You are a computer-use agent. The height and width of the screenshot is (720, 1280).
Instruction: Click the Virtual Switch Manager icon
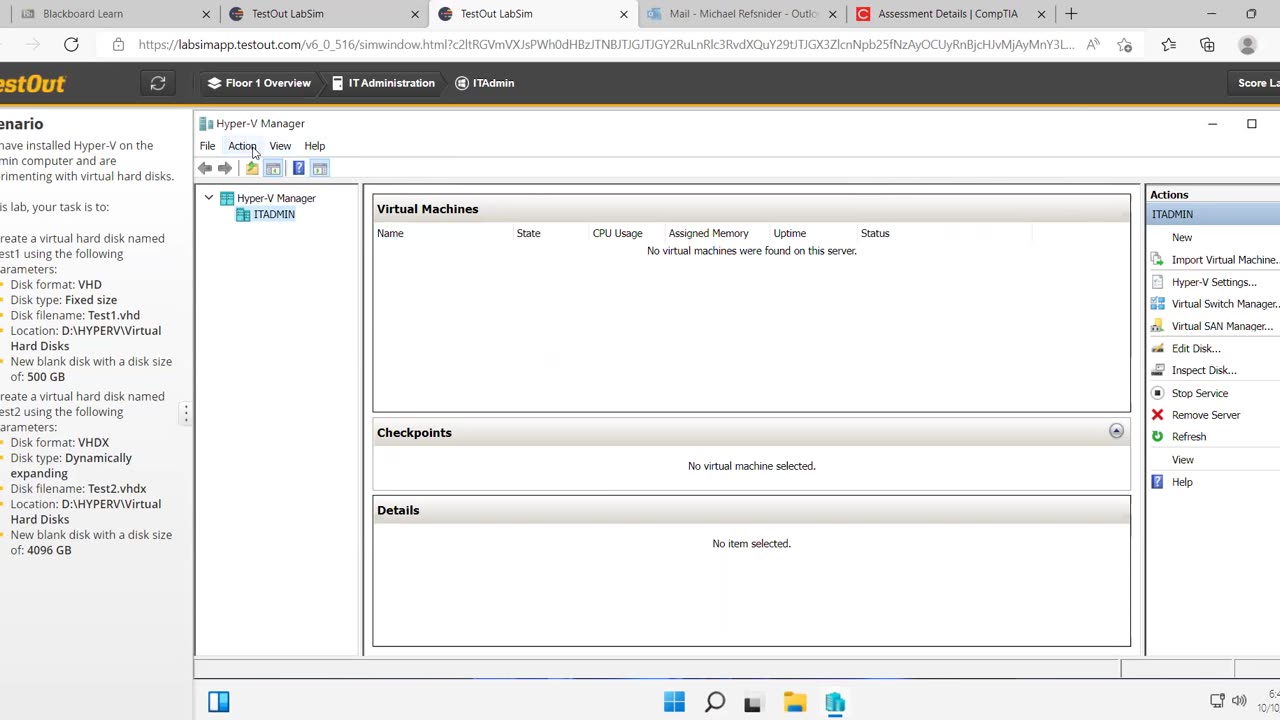(x=1157, y=304)
